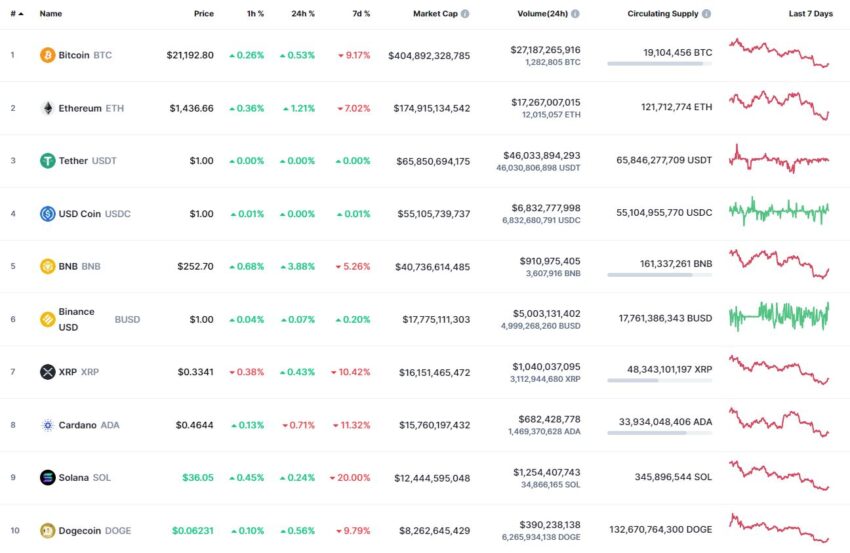Open Ethereum's last 7 days sparkline chart
This screenshot has height=553, width=850.
tap(780, 105)
